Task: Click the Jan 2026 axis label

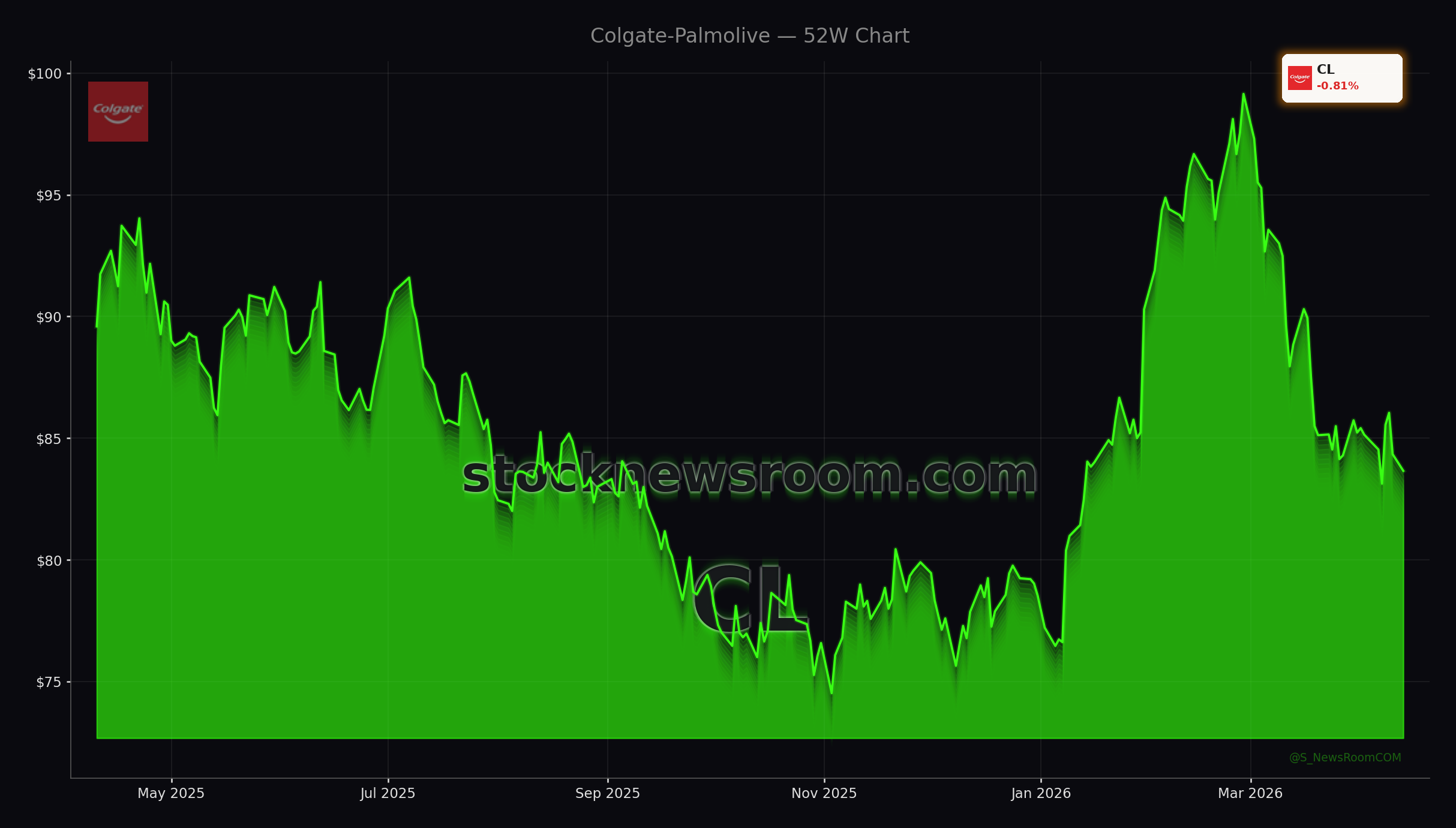Action: point(1040,793)
